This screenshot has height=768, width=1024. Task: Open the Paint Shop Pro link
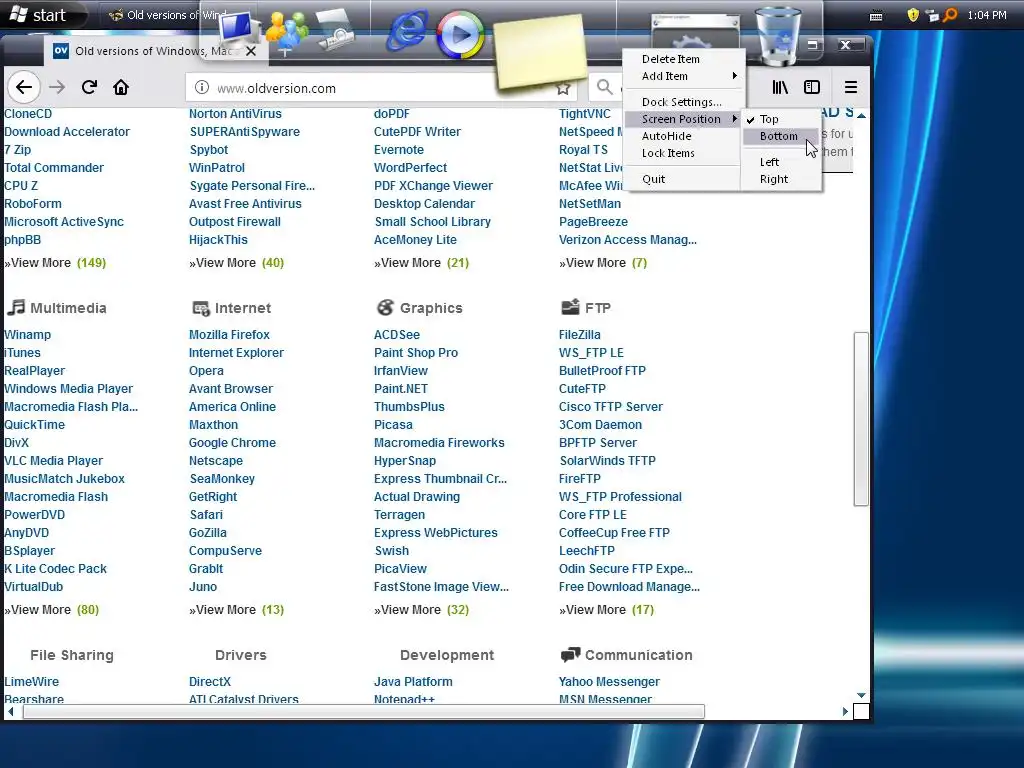coord(415,353)
